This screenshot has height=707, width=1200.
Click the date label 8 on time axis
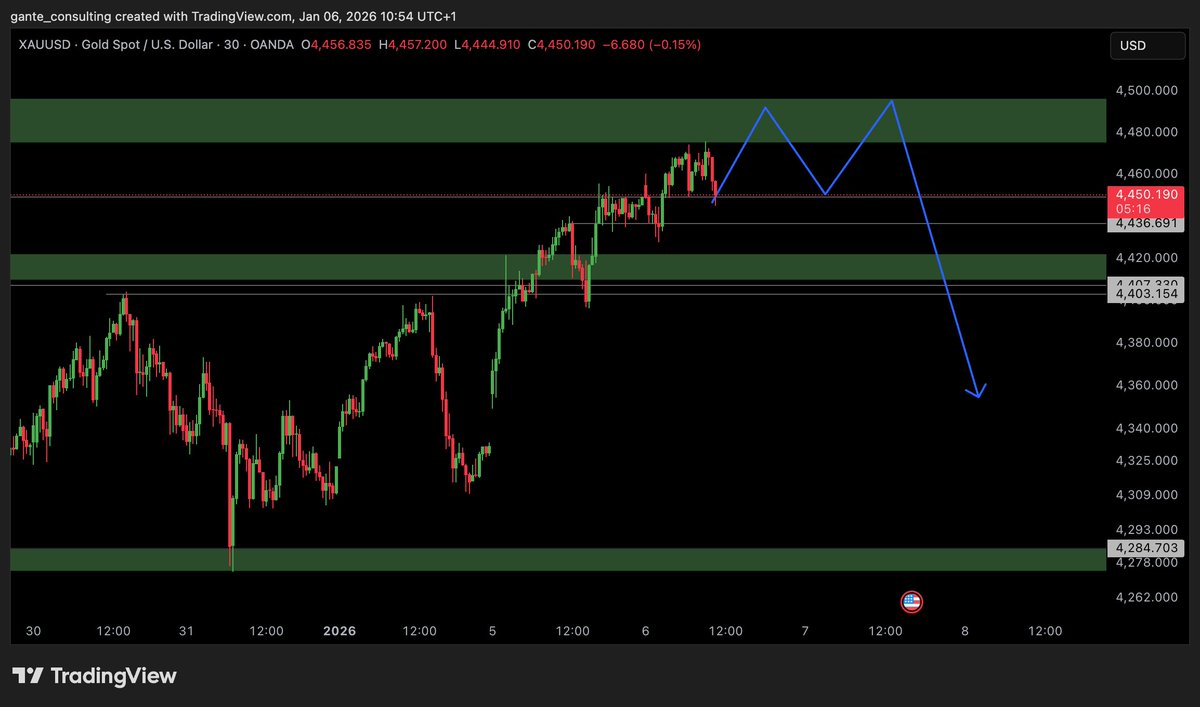coord(964,631)
